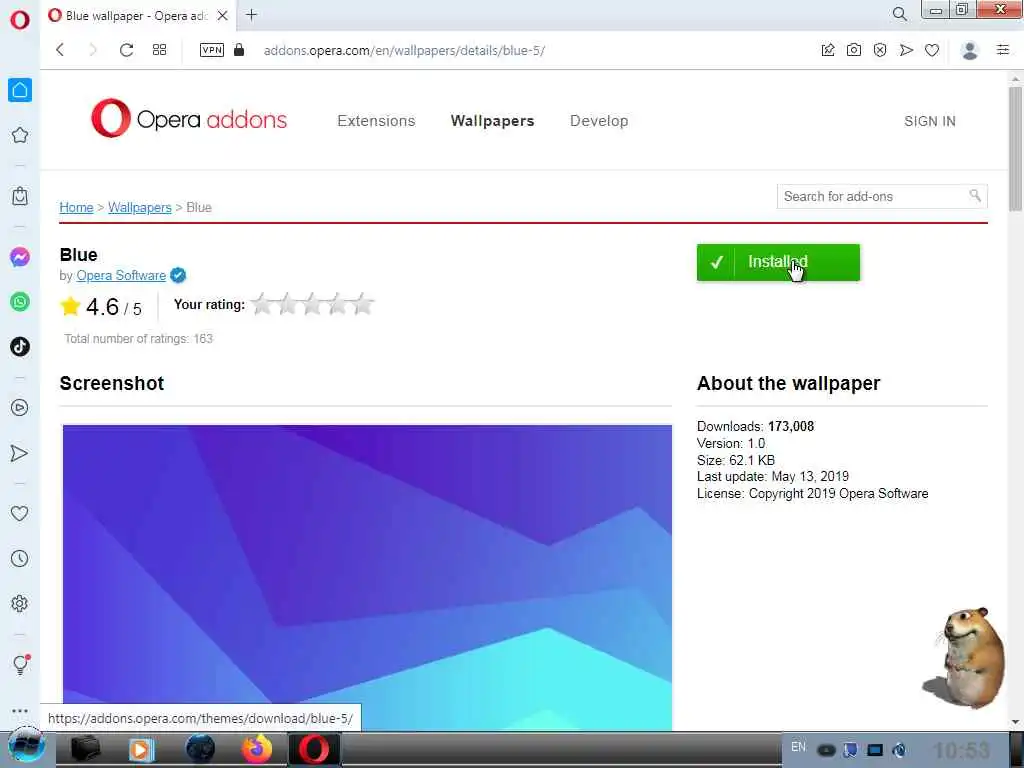Viewport: 1024px width, 768px height.
Task: Open Bookmarks star in sidebar
Action: [20, 135]
